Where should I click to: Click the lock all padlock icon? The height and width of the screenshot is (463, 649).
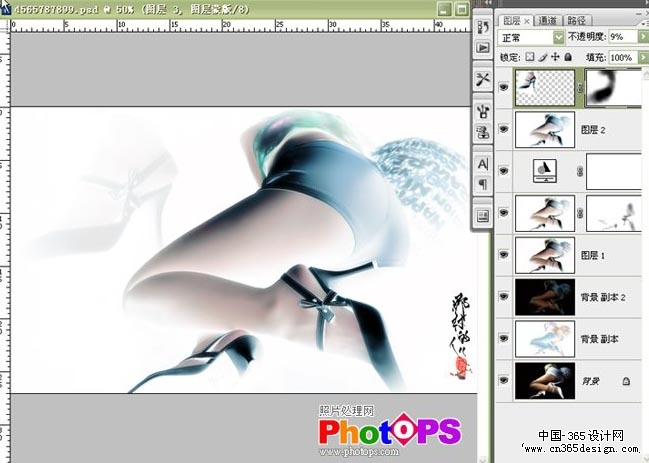(x=568, y=57)
